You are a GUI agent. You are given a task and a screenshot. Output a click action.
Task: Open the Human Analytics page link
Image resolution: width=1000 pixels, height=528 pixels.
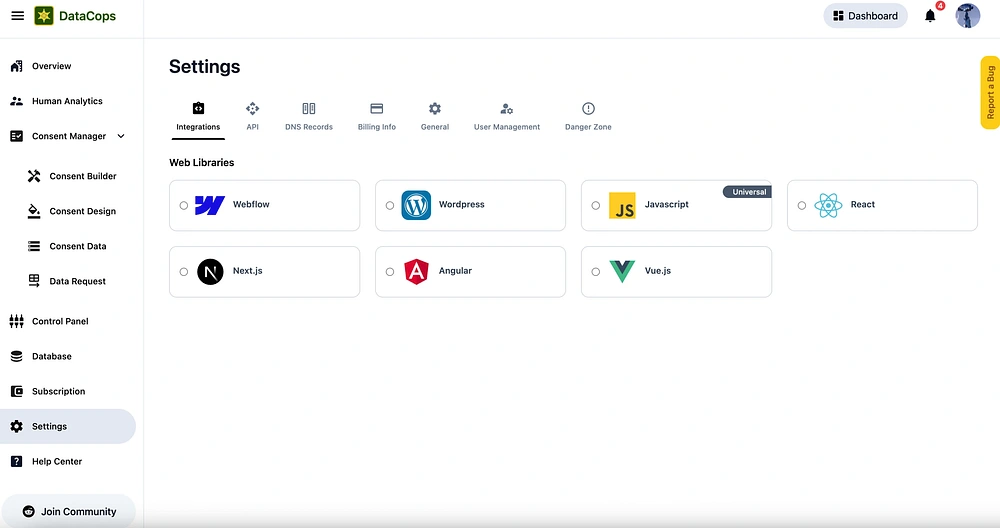pos(67,101)
